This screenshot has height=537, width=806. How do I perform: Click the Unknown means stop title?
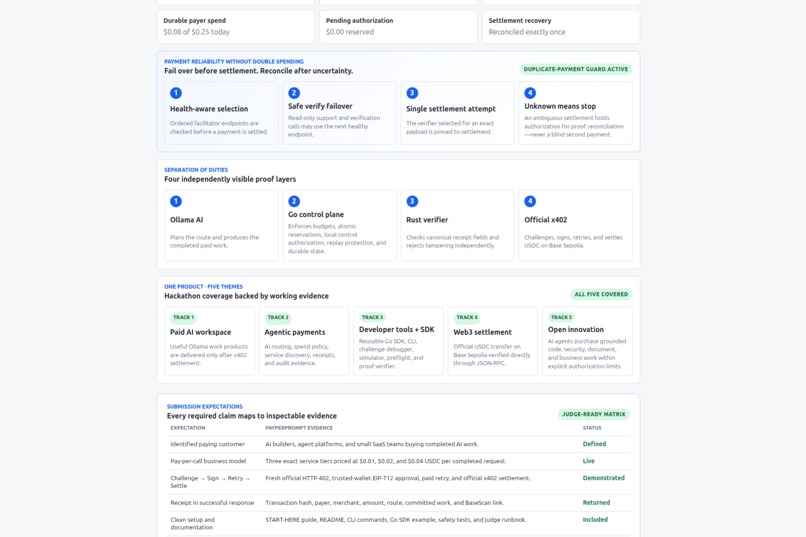560,106
